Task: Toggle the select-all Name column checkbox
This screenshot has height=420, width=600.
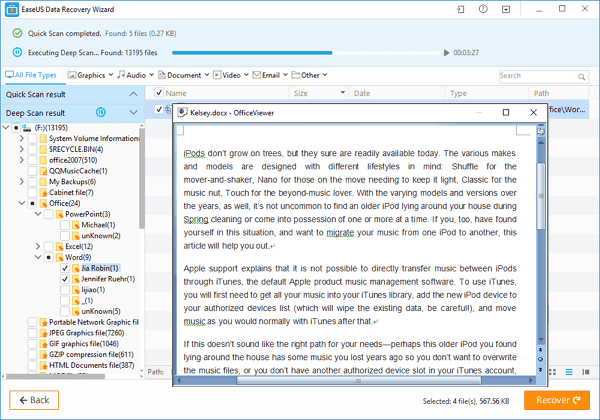Action: click(159, 93)
